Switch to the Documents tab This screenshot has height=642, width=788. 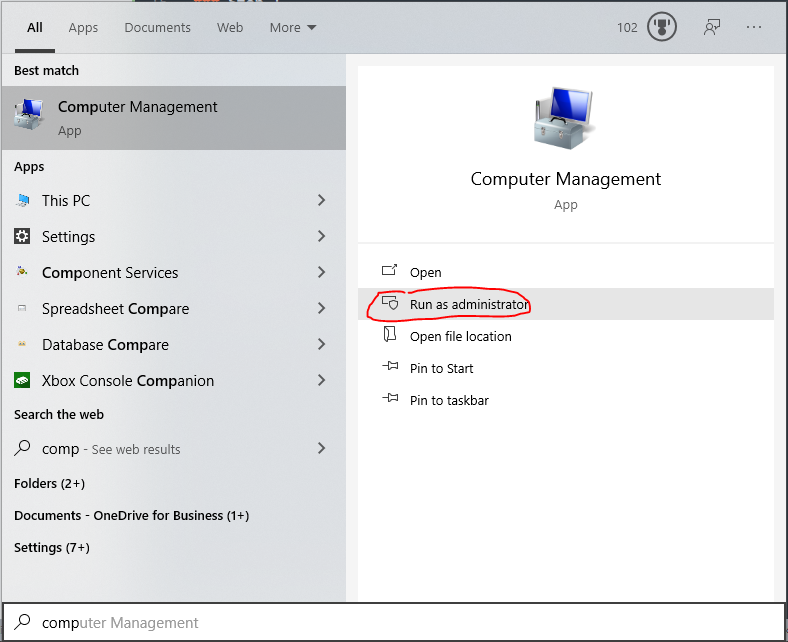pyautogui.click(x=157, y=28)
